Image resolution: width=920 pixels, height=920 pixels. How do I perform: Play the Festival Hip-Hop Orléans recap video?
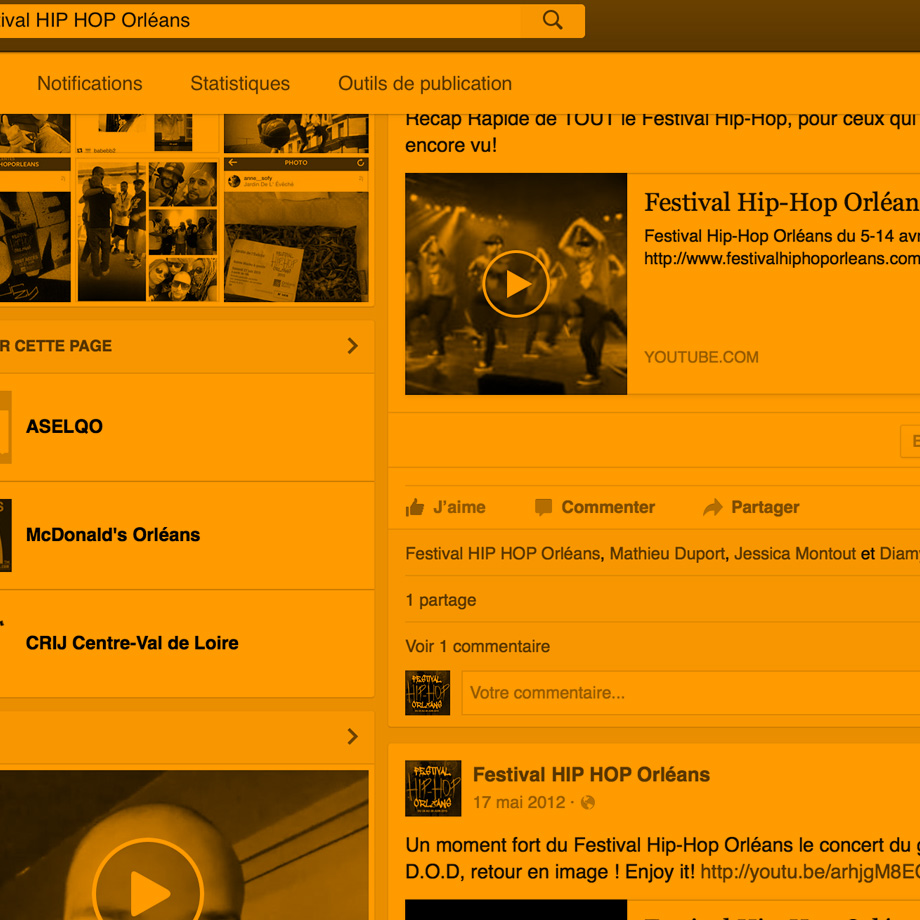(x=516, y=284)
